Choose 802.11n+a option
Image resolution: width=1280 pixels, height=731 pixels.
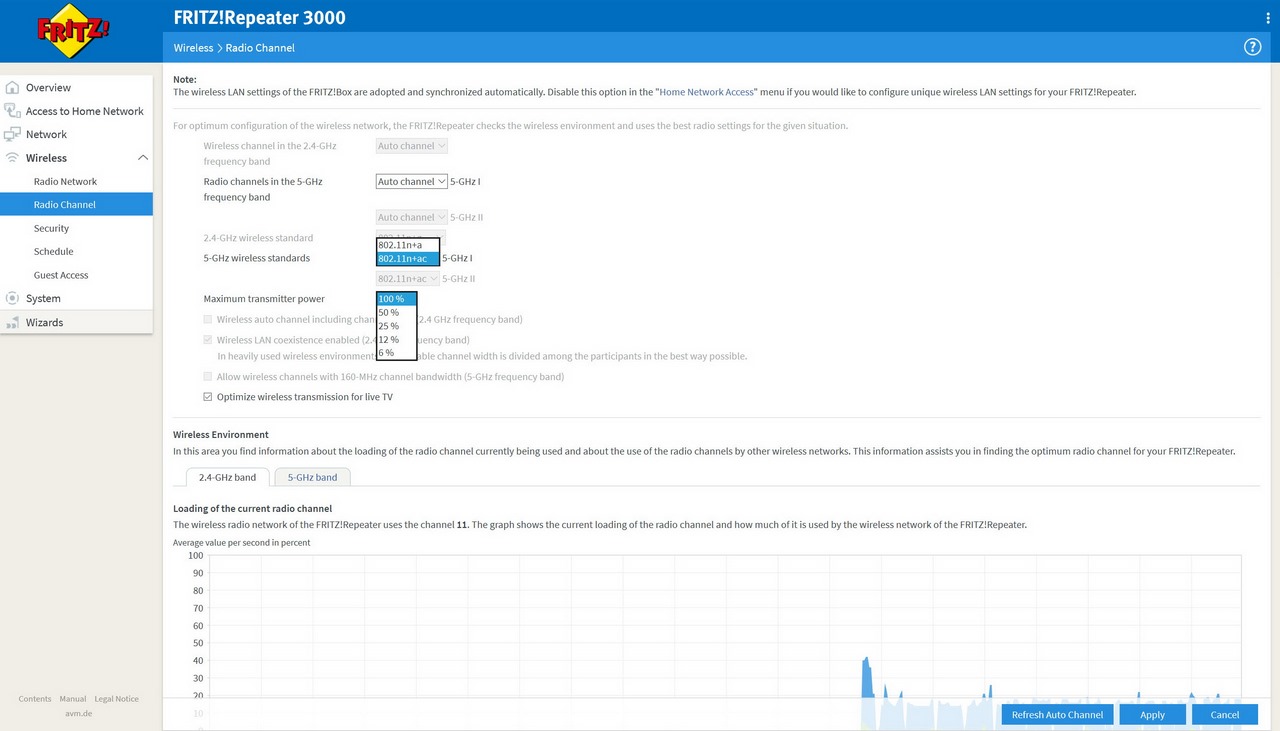pos(408,245)
